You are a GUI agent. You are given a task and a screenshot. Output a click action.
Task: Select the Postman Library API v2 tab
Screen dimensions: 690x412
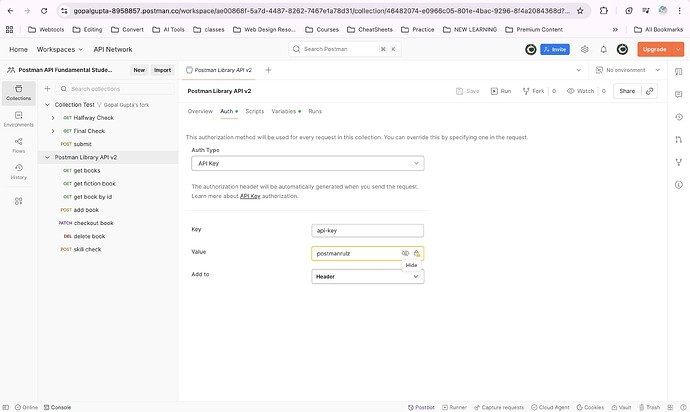(x=219, y=70)
